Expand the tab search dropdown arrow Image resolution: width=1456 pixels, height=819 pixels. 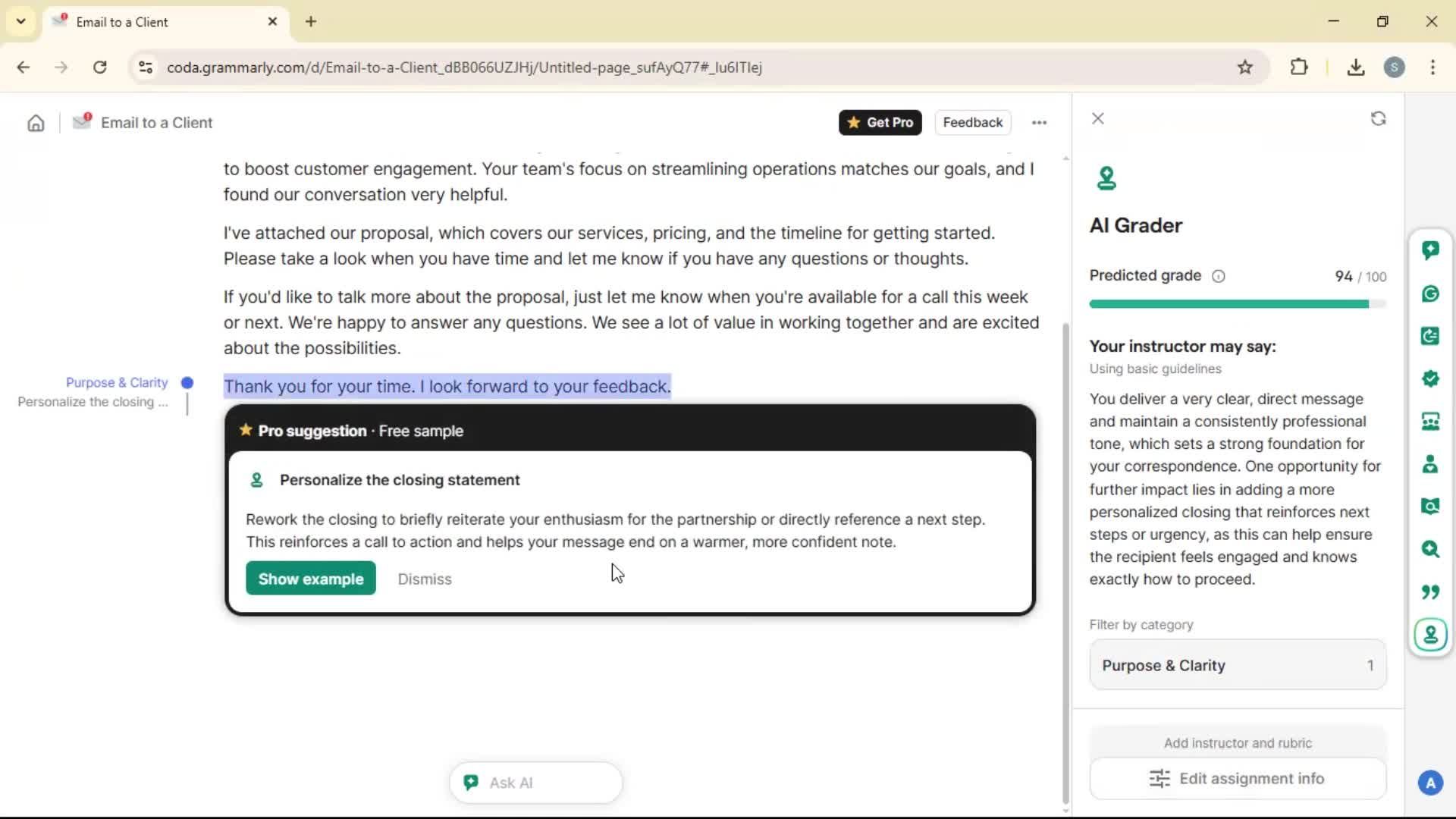point(20,21)
